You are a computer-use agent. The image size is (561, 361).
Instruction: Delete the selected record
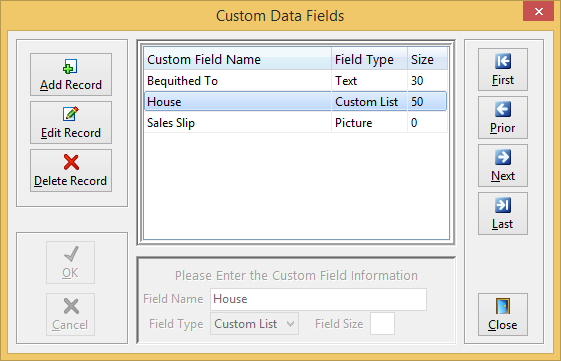[x=71, y=170]
